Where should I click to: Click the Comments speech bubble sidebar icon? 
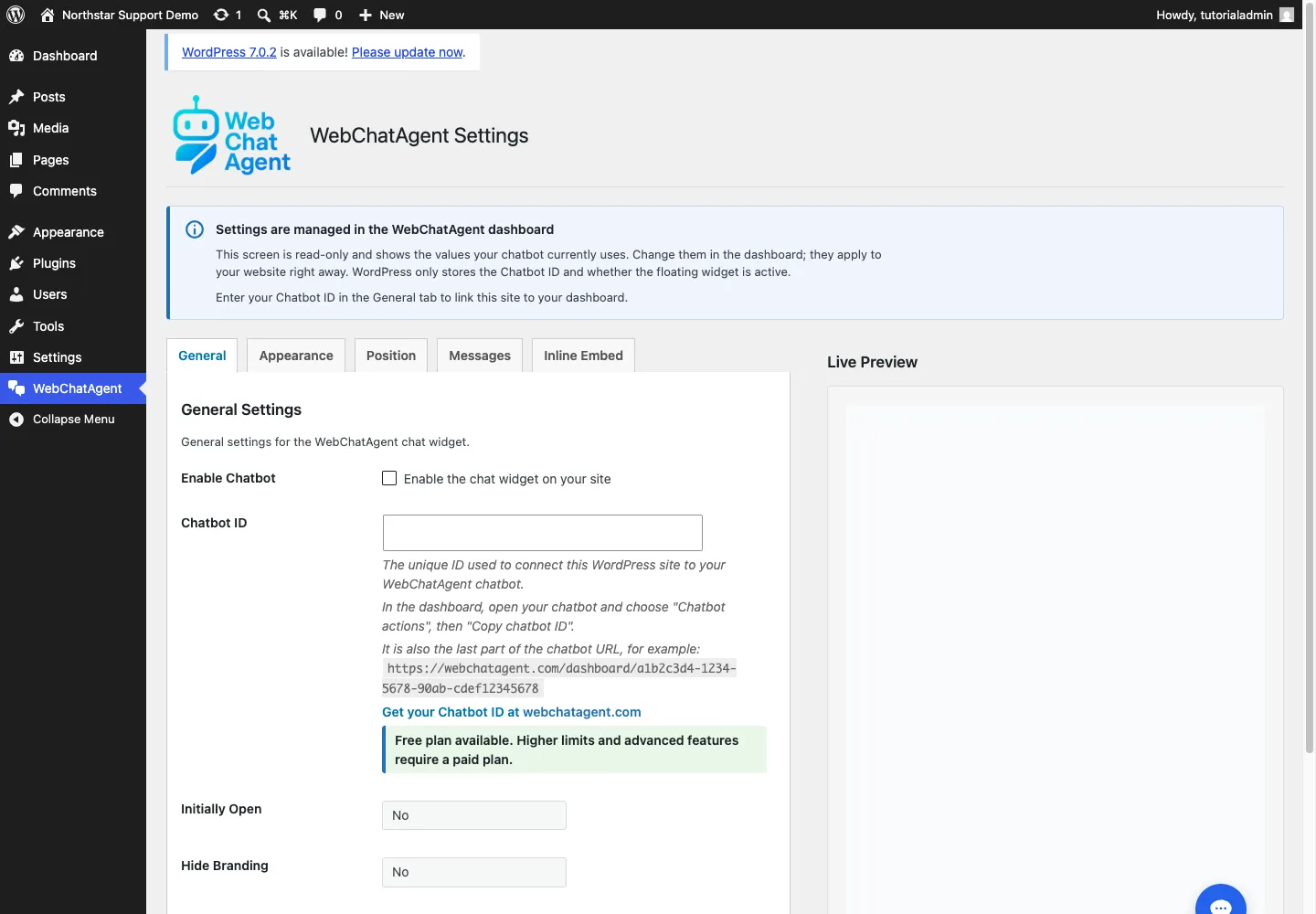(16, 191)
